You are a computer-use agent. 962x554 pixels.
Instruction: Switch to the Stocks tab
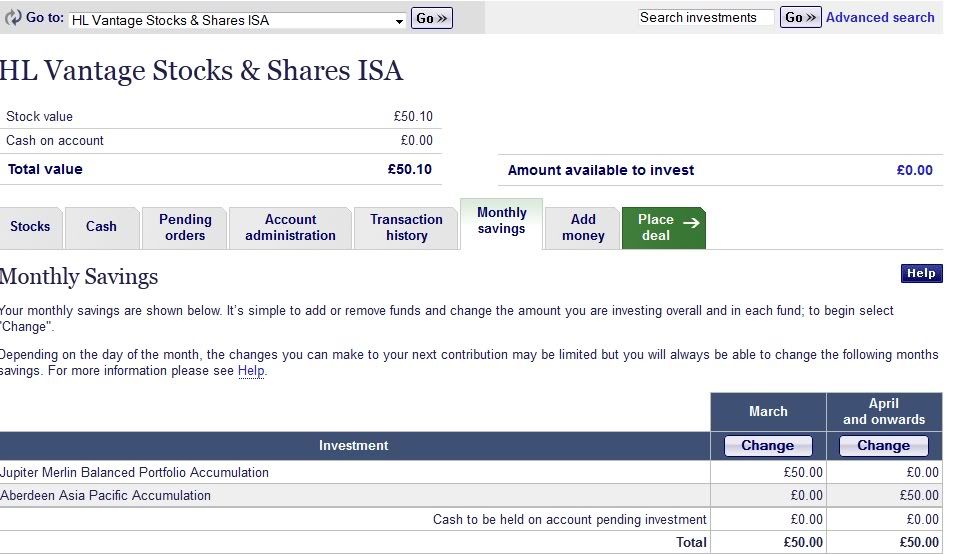[x=30, y=227]
